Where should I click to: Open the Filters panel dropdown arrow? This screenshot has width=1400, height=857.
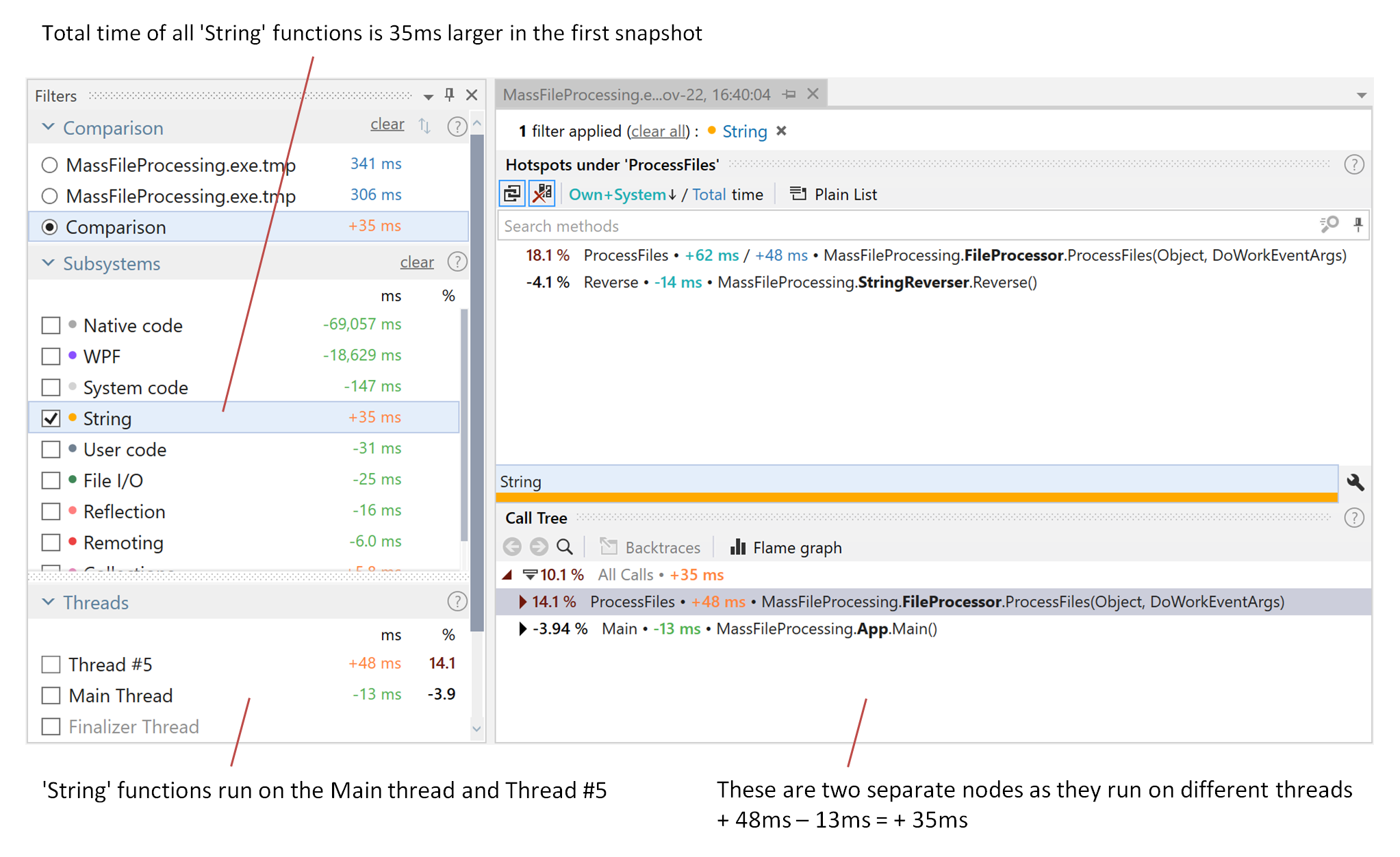[428, 97]
